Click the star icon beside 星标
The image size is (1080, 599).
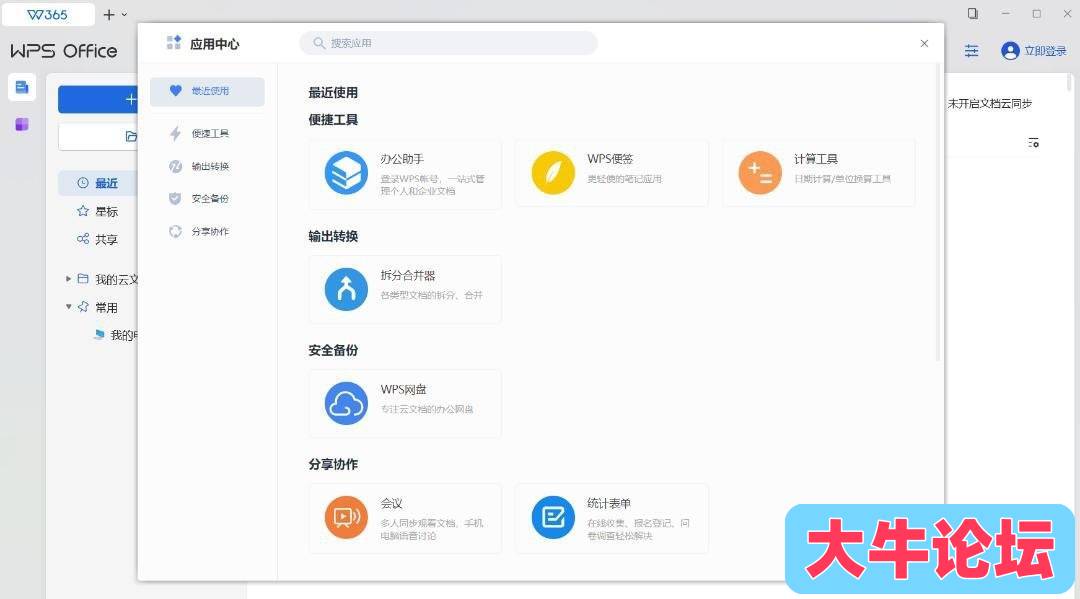[83, 211]
